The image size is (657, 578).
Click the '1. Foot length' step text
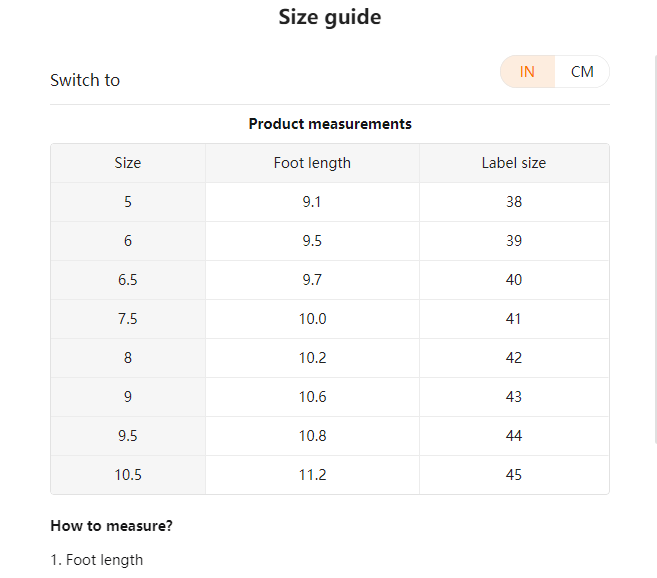(x=97, y=560)
